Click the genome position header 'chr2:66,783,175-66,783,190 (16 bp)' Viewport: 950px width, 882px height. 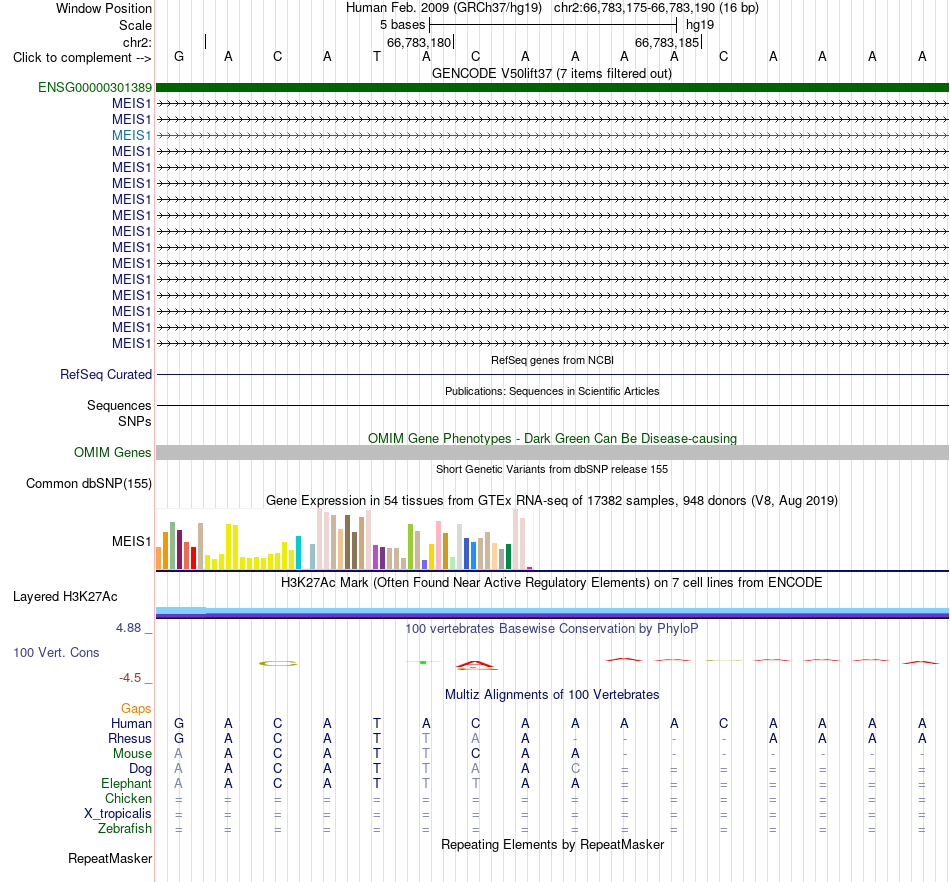point(656,8)
